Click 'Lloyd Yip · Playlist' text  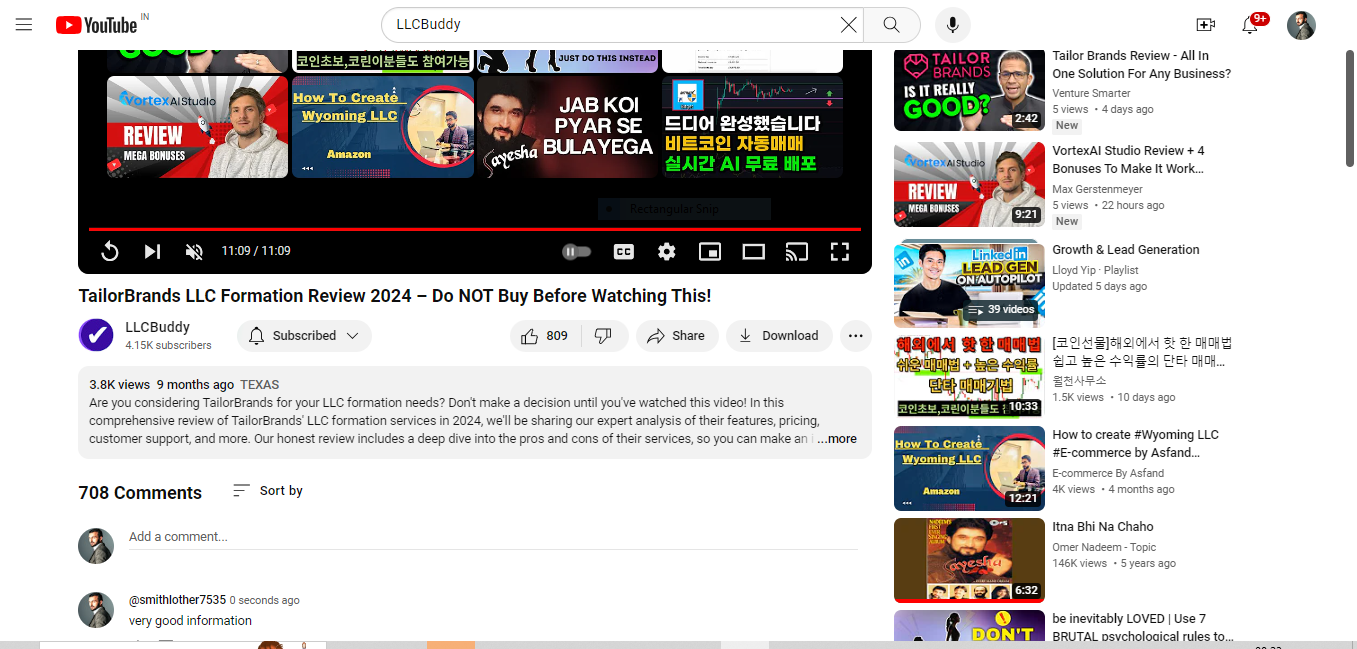tap(1095, 270)
